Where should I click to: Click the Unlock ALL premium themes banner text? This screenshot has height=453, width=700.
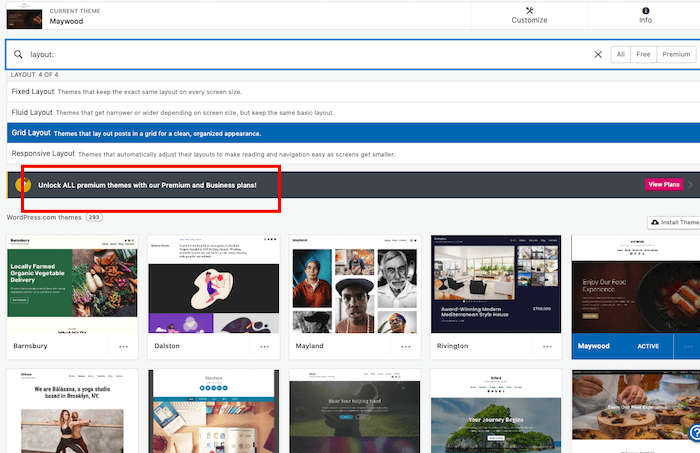[147, 185]
